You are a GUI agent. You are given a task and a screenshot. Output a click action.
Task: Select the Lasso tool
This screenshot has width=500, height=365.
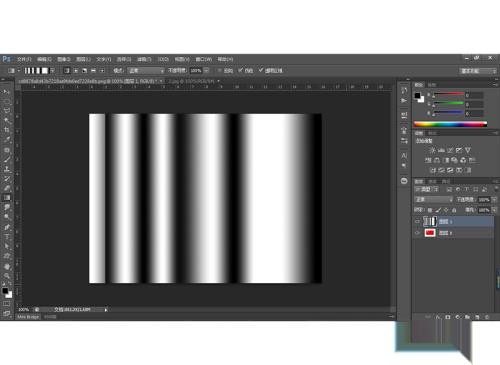click(x=6, y=111)
